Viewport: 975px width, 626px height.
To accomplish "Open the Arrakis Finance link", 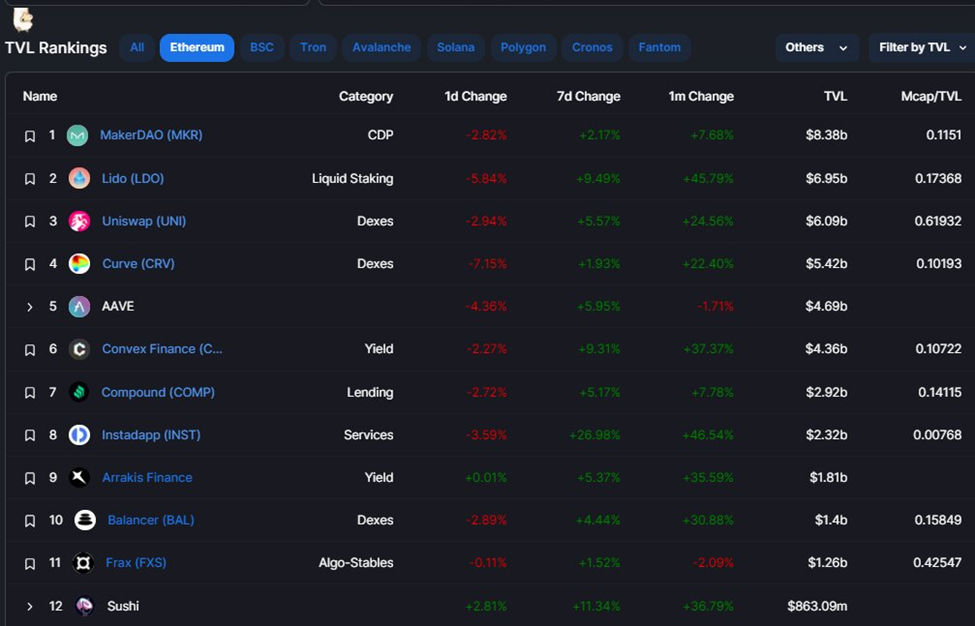I will point(147,477).
